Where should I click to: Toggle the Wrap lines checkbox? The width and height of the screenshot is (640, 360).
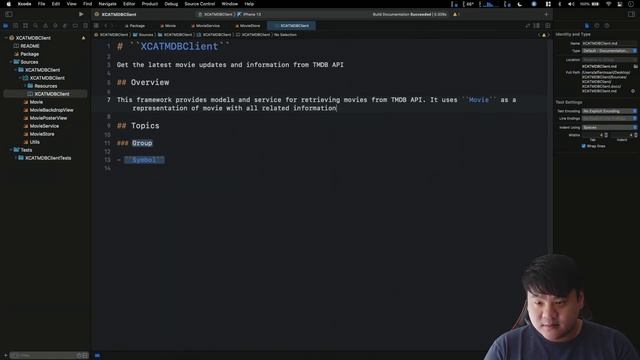[583, 146]
